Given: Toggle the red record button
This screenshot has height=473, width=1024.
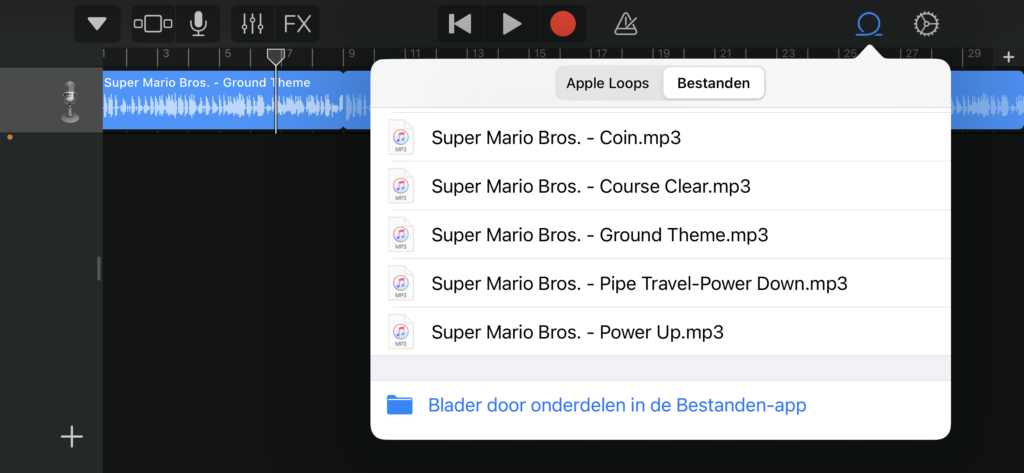Looking at the screenshot, I should (563, 24).
